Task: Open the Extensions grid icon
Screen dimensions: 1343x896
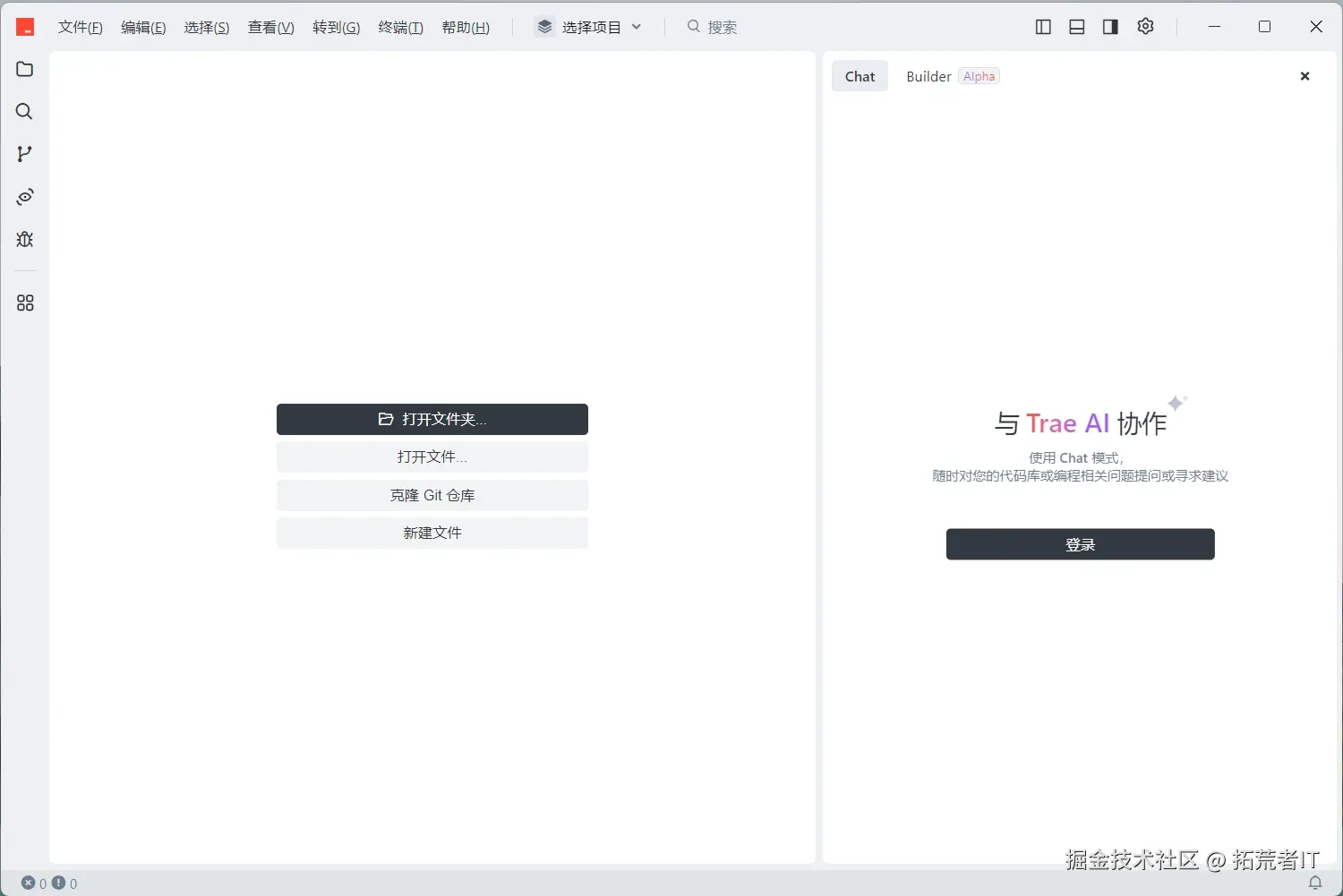Action: (x=25, y=303)
